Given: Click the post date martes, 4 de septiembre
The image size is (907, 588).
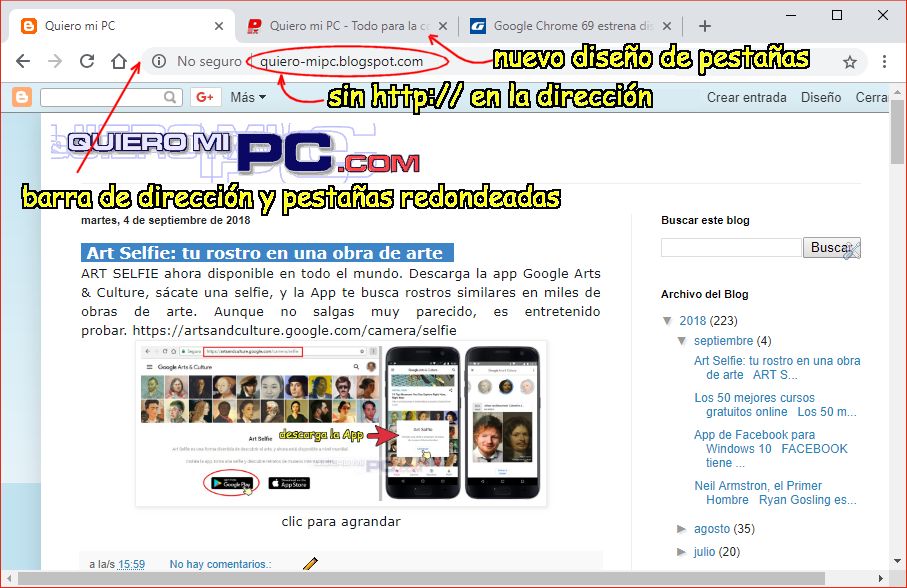Looking at the screenshot, I should 165,220.
